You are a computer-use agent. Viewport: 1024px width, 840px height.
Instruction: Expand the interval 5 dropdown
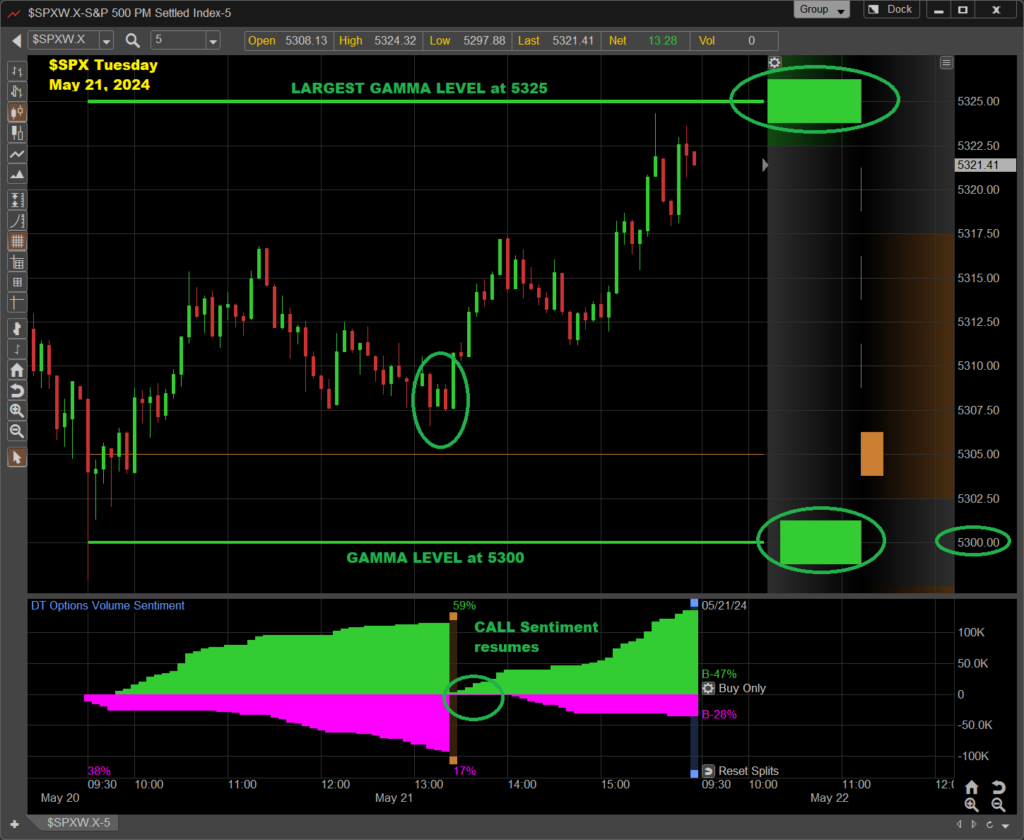212,41
